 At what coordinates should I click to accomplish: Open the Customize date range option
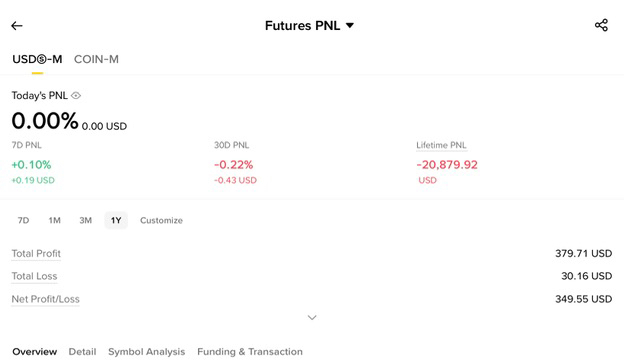[161, 220]
